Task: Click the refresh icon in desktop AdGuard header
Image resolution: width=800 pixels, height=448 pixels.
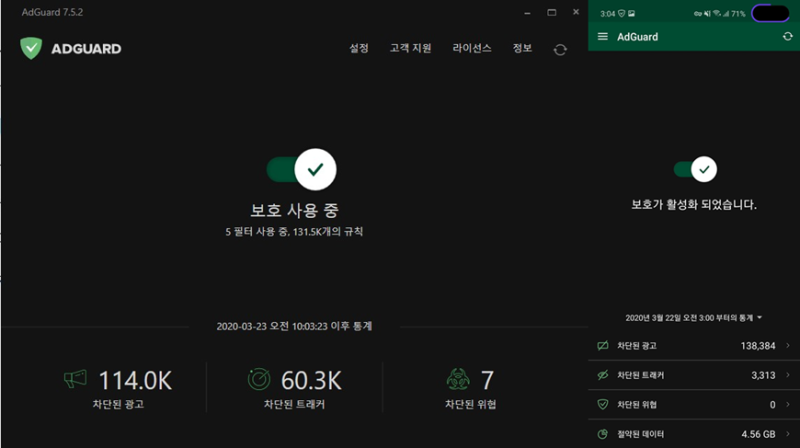Action: click(560, 49)
